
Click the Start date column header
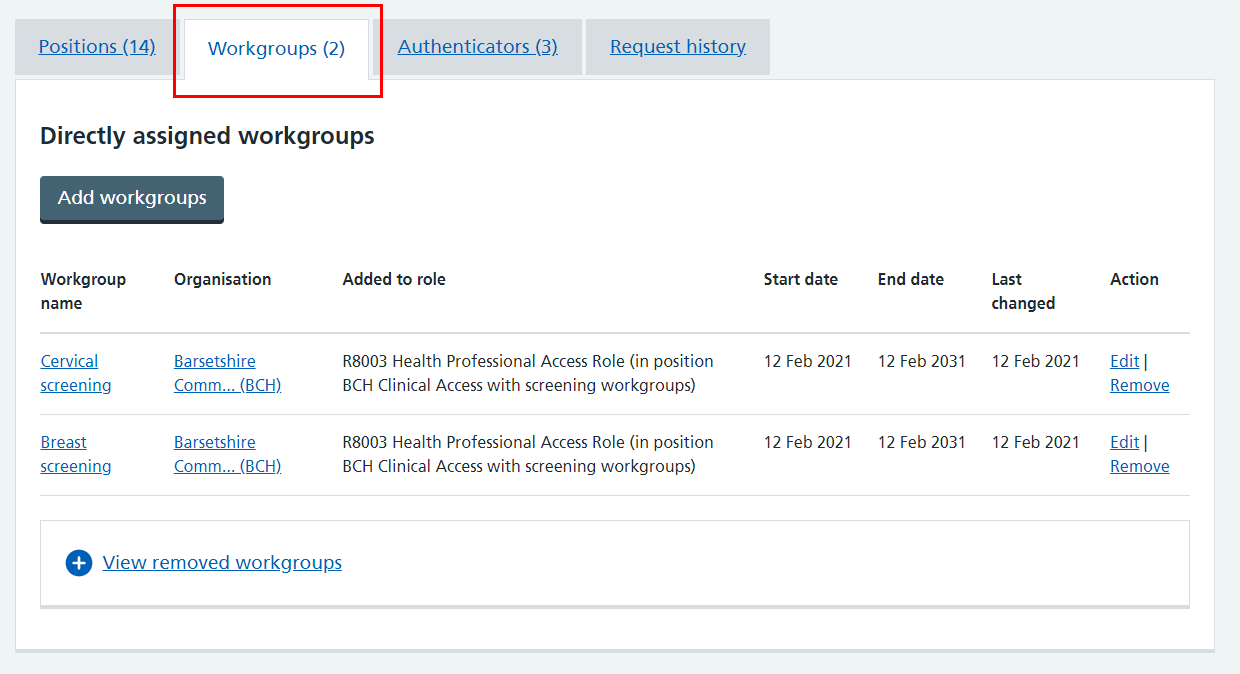(800, 279)
